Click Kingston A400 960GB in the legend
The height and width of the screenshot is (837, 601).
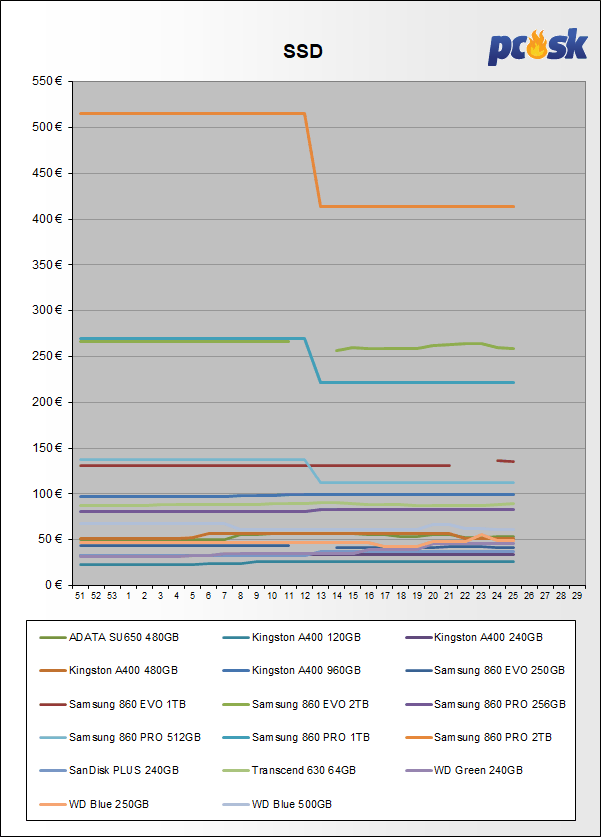click(x=303, y=670)
